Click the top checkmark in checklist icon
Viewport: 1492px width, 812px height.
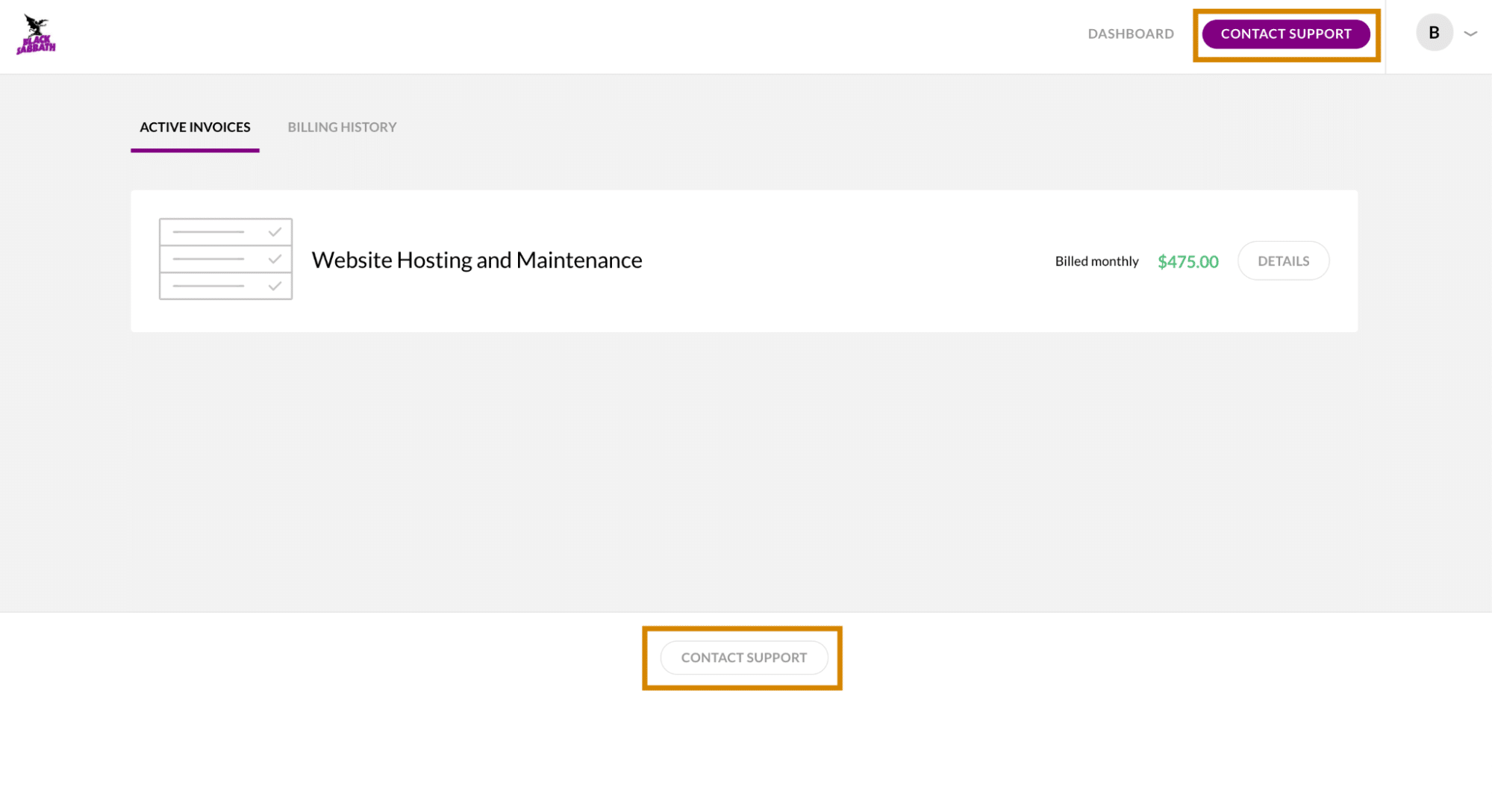[275, 232]
